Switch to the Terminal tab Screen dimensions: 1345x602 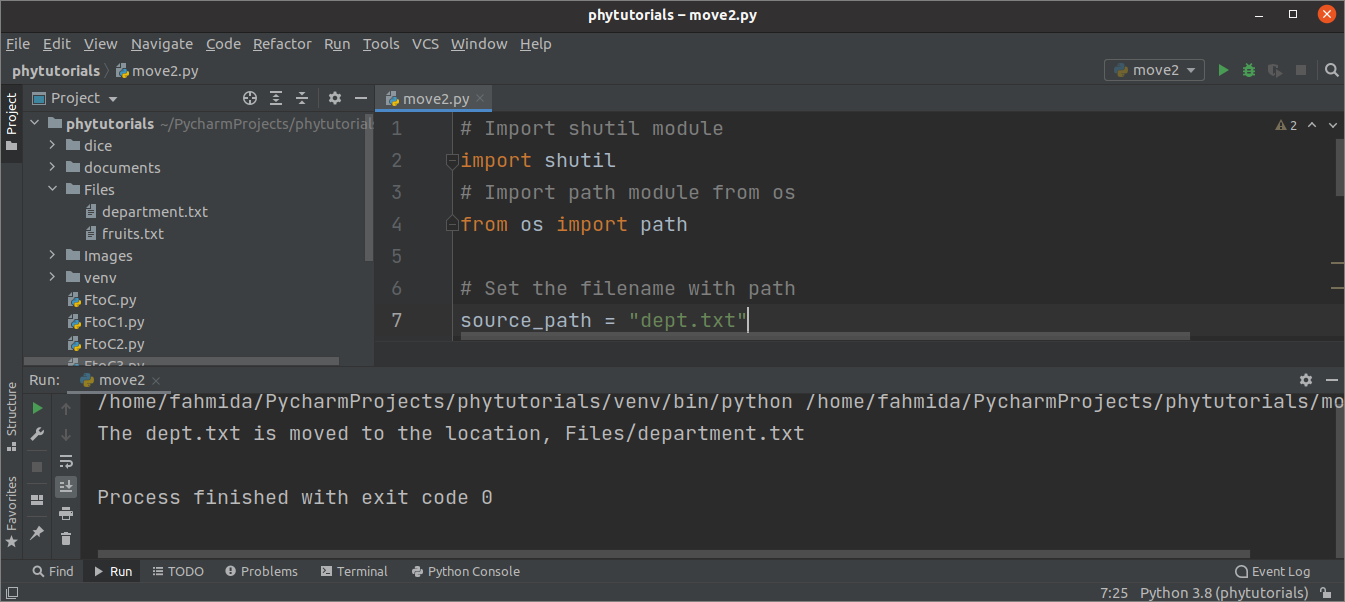point(354,571)
